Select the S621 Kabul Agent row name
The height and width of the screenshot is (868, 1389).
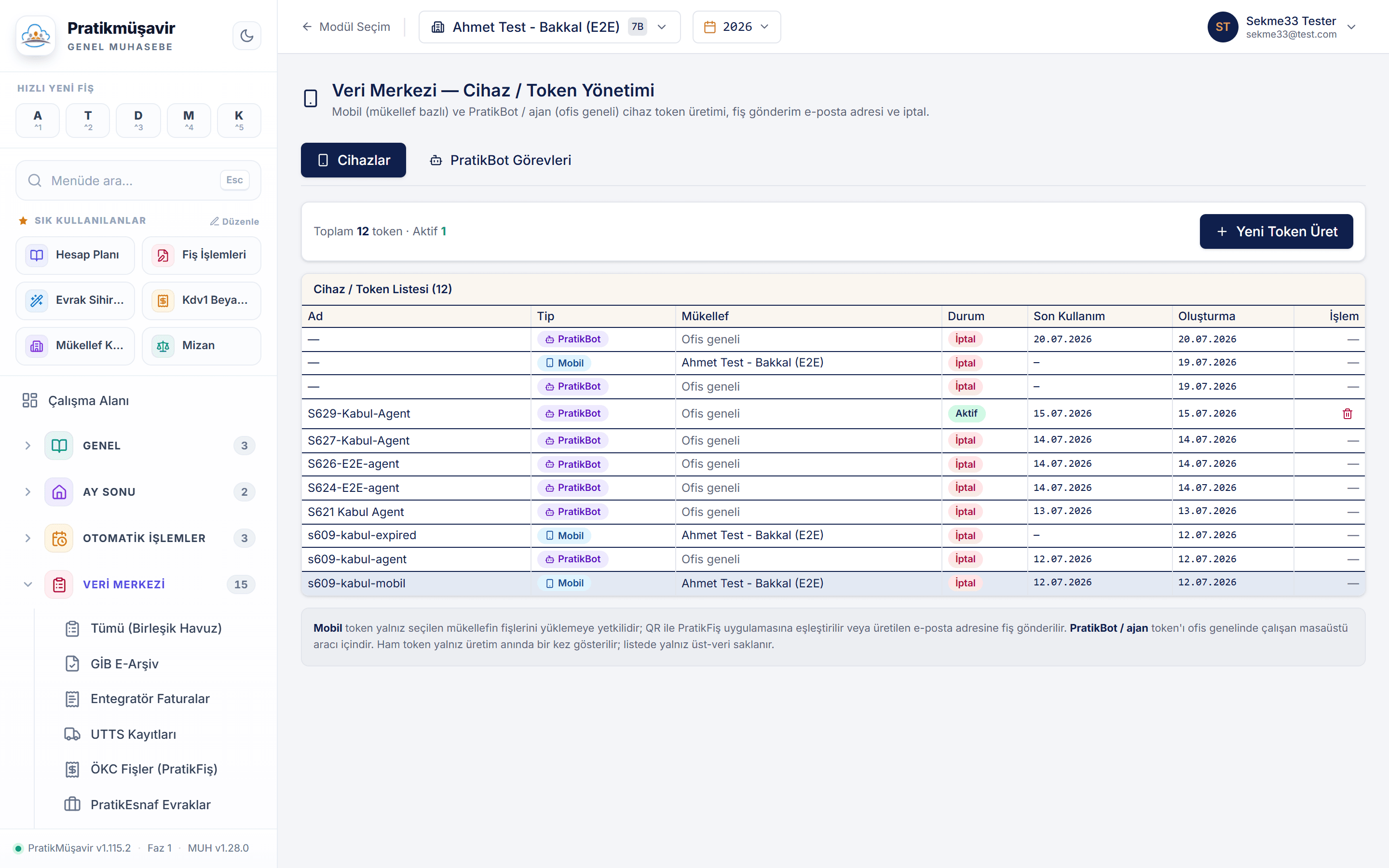(x=355, y=512)
